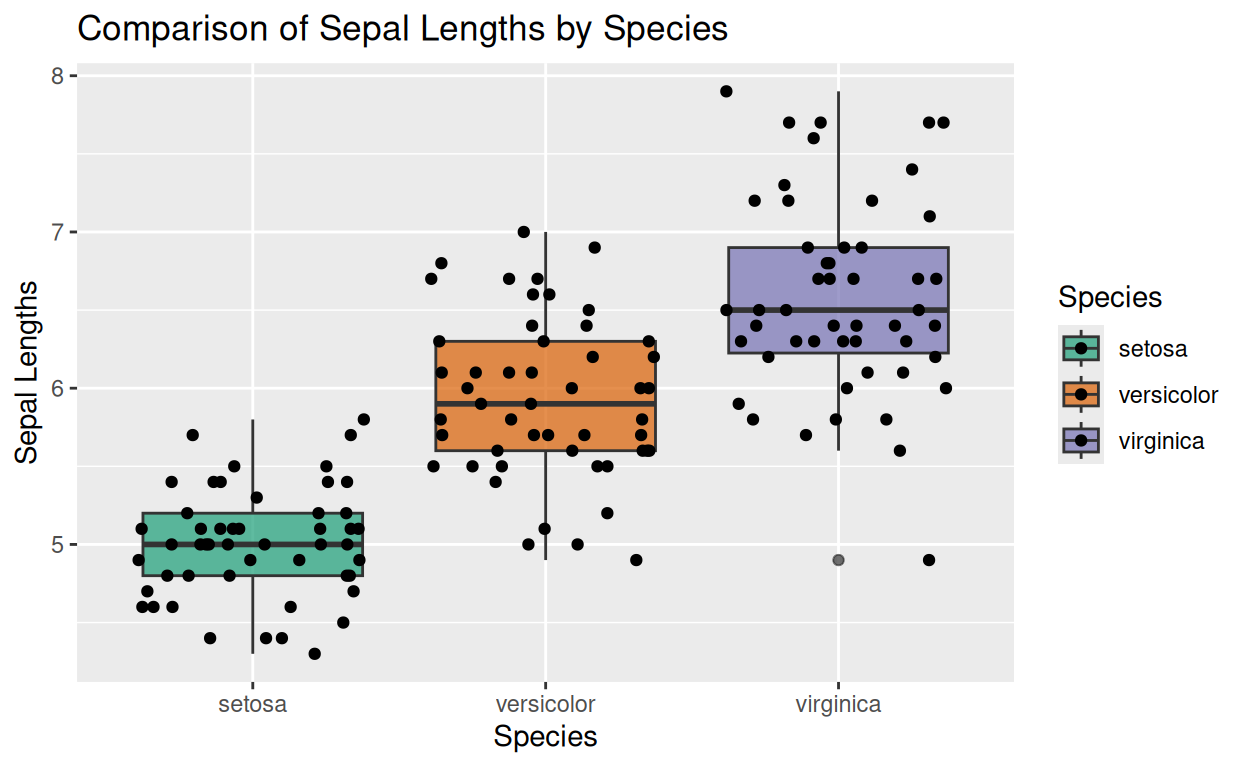Click the Species legend title
1248x768 pixels.
1110,297
